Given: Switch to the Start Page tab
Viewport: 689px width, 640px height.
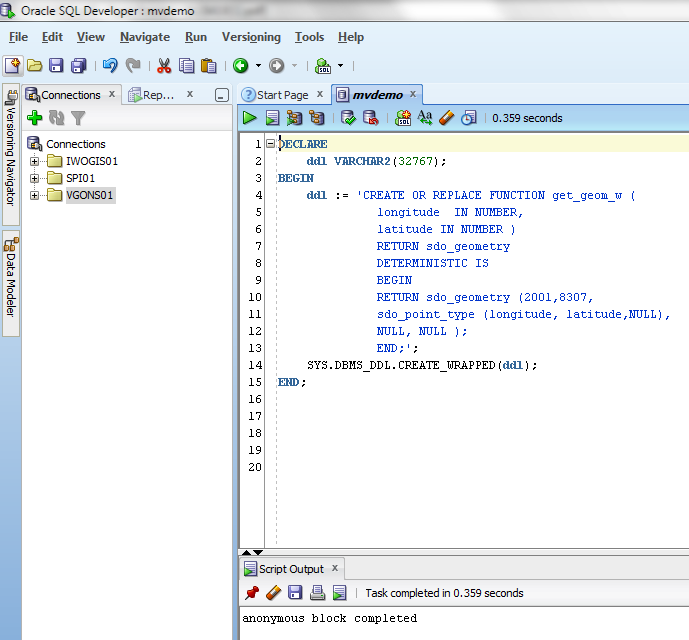Looking at the screenshot, I should [x=281, y=95].
